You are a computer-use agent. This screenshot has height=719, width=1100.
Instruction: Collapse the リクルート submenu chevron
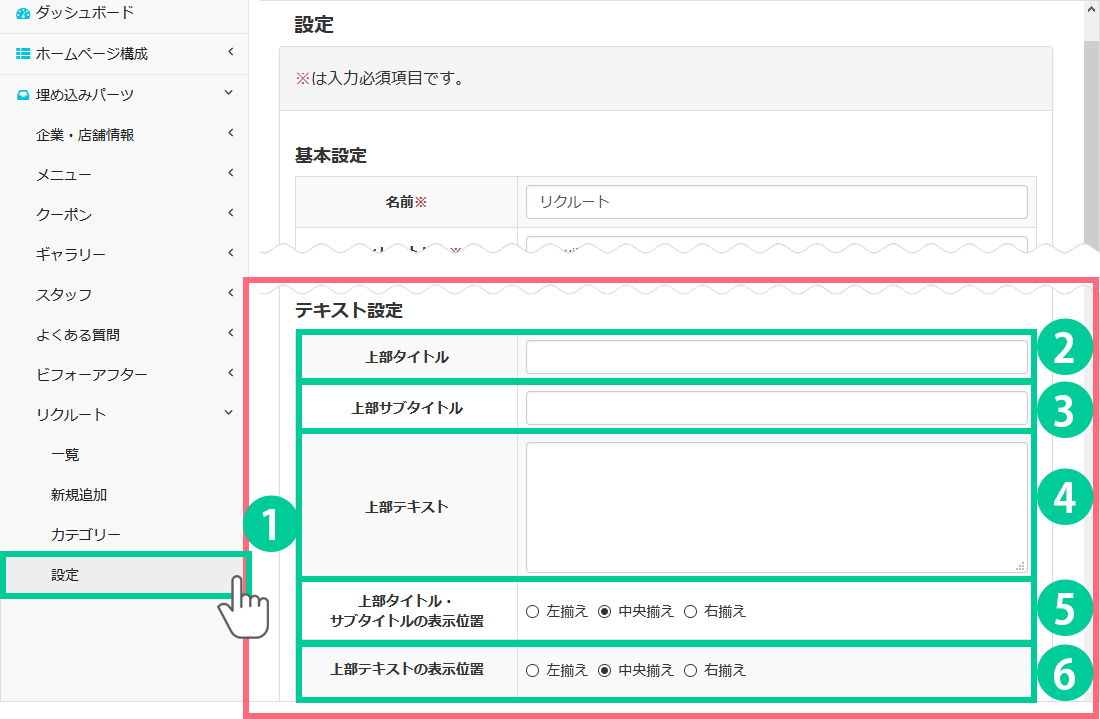(x=229, y=413)
